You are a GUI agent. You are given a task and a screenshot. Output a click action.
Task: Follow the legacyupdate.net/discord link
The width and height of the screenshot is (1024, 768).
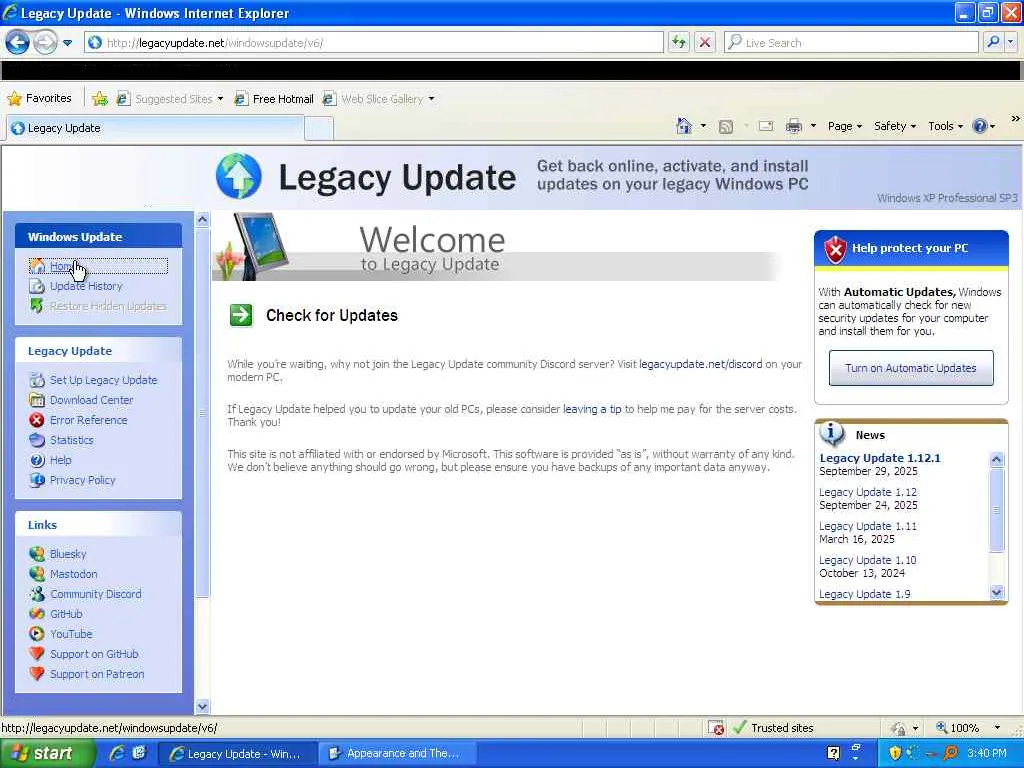click(x=700, y=364)
